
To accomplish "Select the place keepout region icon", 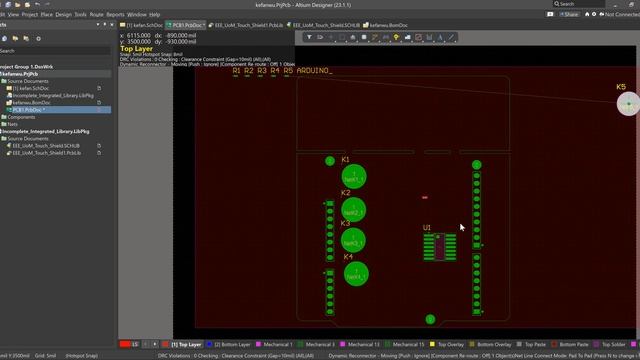I will (x=418, y=37).
